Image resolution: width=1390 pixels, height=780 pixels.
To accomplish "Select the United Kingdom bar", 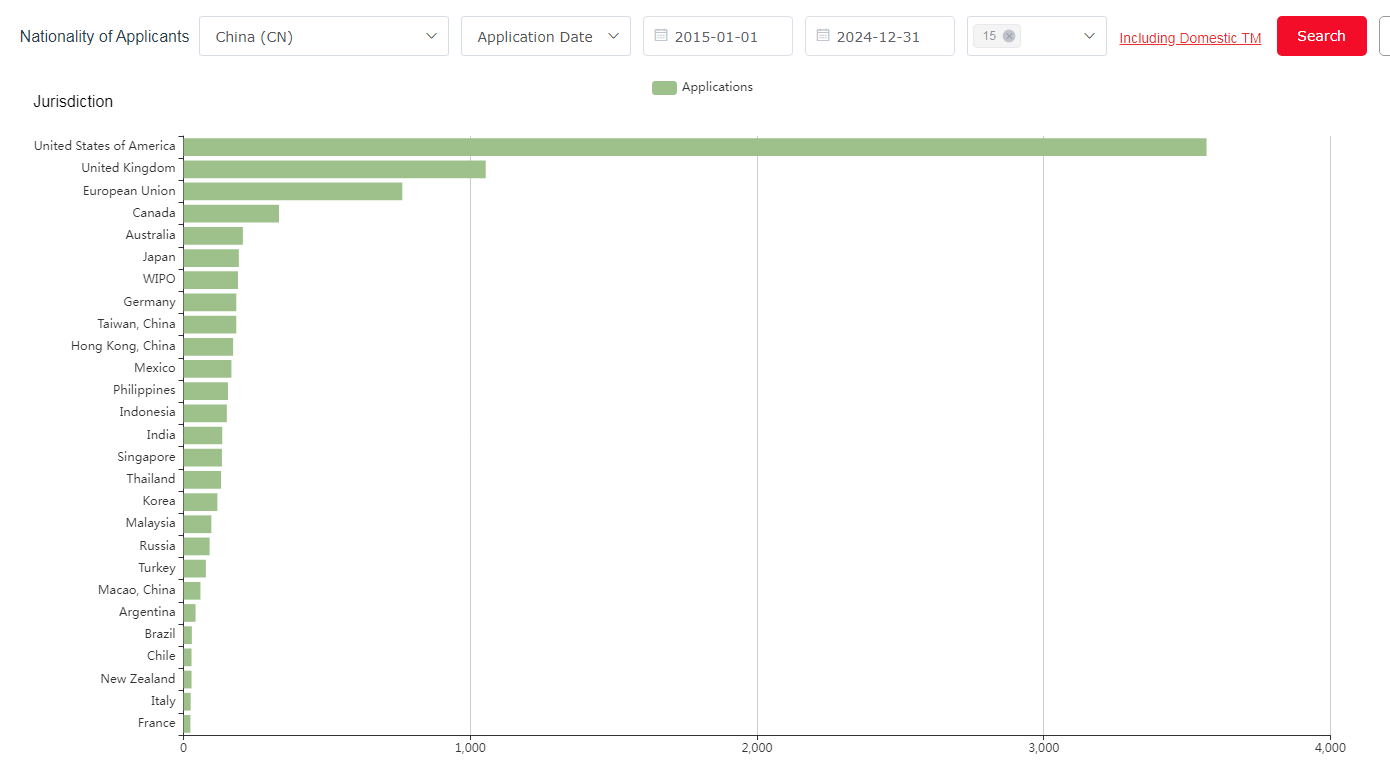I will click(334, 169).
